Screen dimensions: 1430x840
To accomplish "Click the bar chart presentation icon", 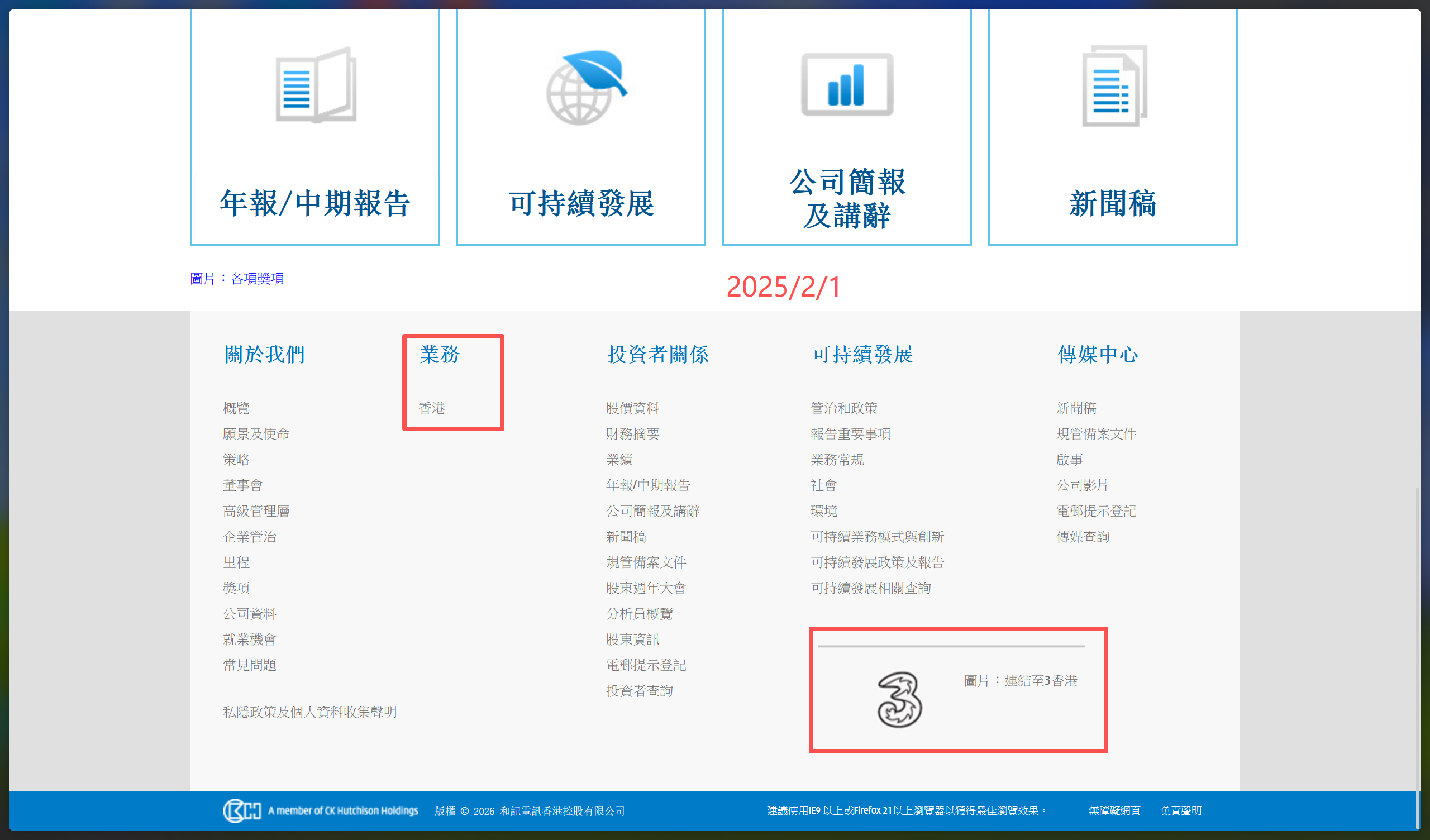I will tap(847, 85).
